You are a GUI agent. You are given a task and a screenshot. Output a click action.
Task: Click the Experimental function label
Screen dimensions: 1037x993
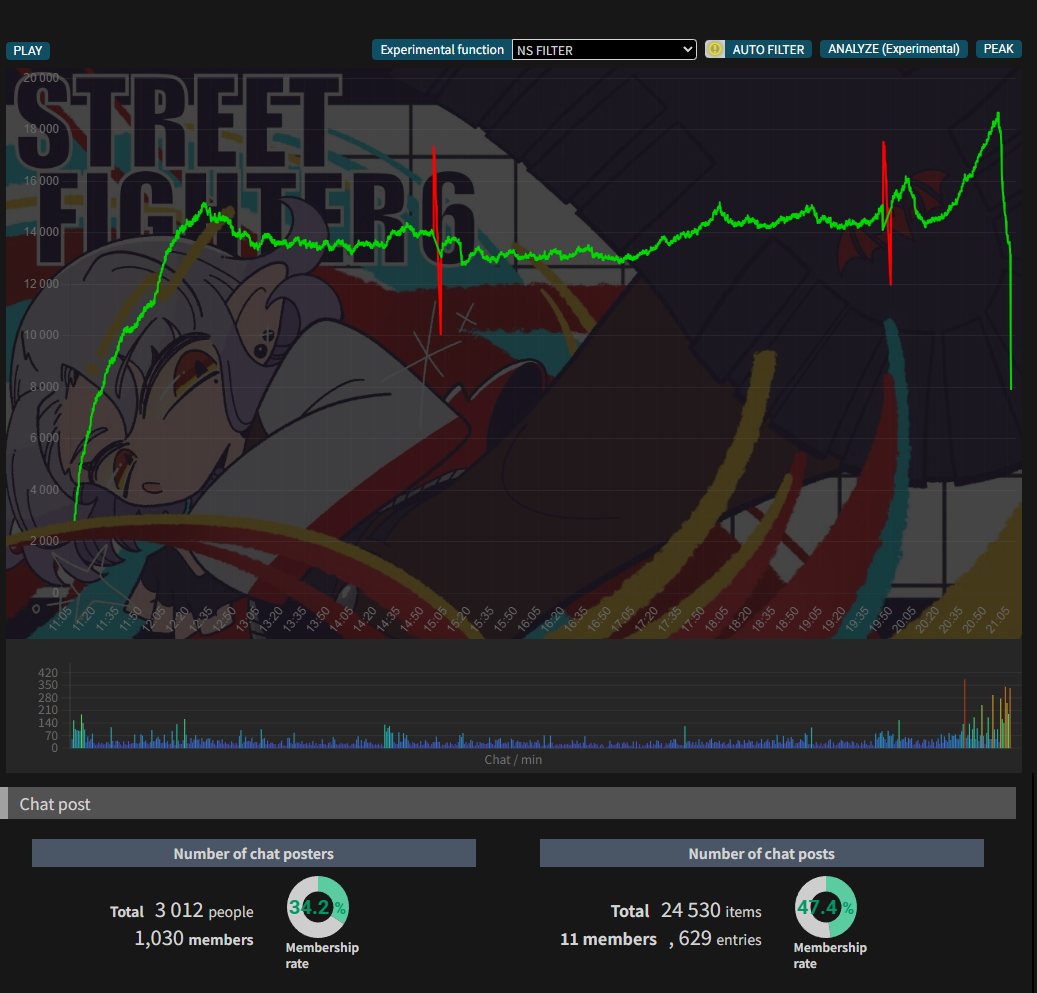pyautogui.click(x=442, y=50)
